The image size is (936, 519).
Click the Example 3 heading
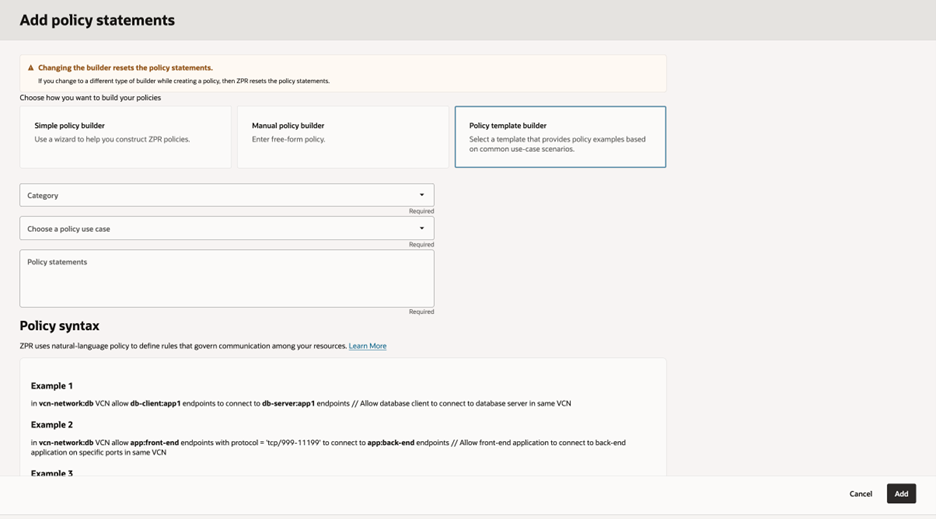pos(52,472)
